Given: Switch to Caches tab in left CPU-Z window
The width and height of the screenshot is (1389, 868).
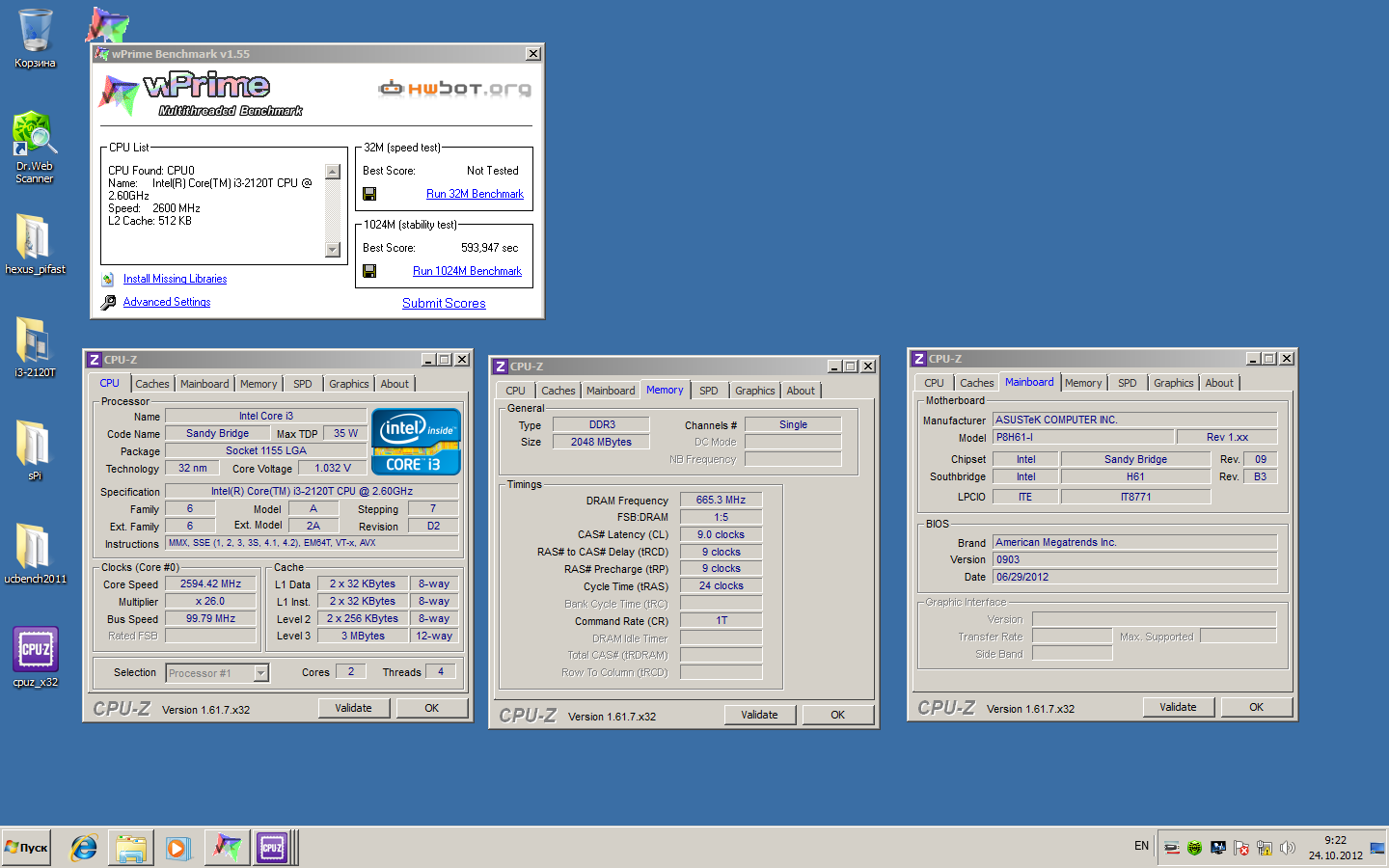Looking at the screenshot, I should pos(151,384).
